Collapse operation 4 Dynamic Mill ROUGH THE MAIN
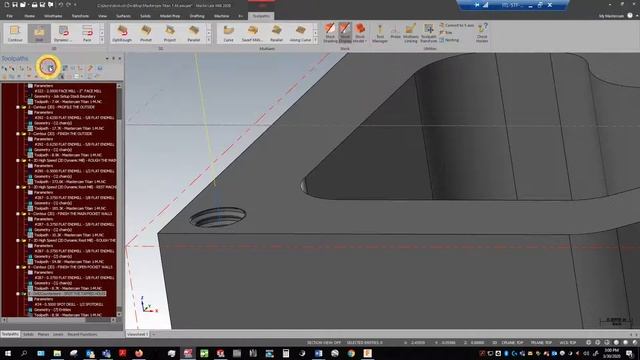The height and width of the screenshot is (360, 640). pyautogui.click(x=18, y=160)
